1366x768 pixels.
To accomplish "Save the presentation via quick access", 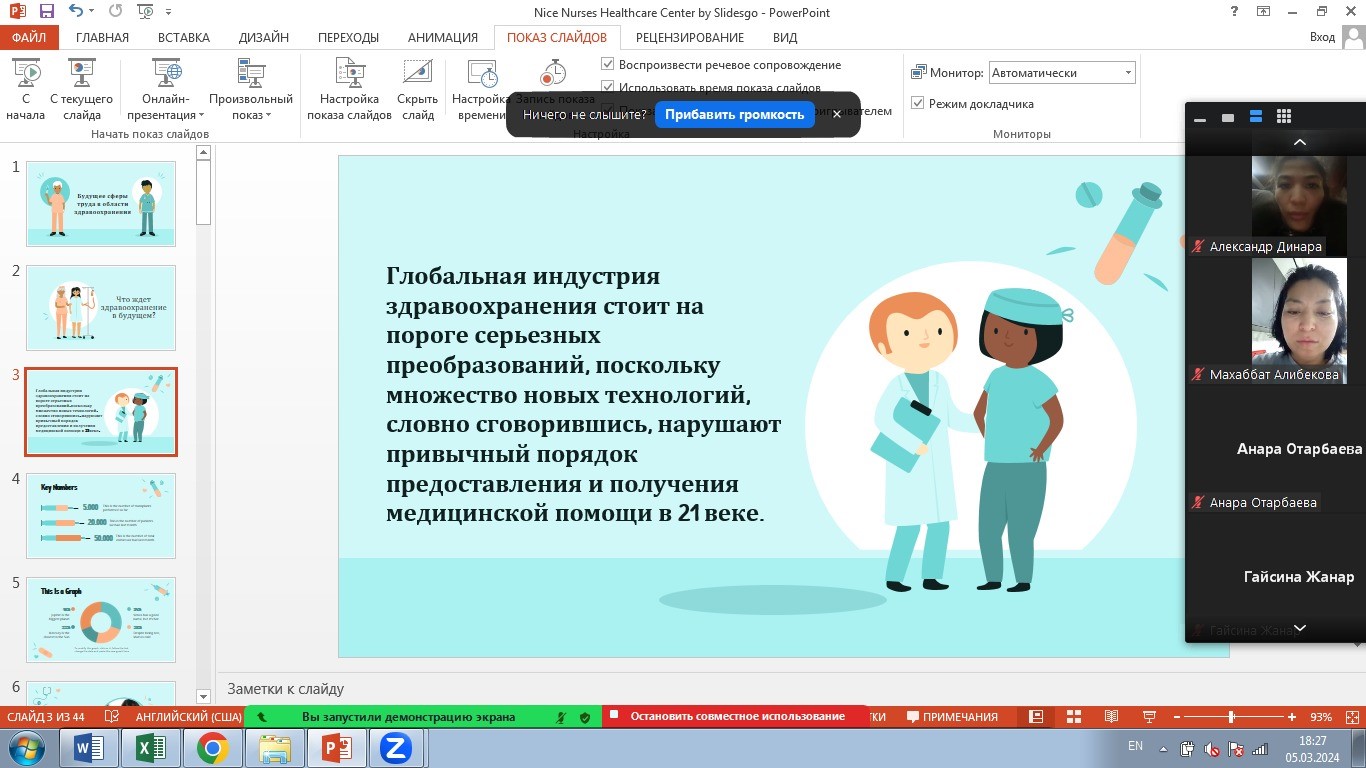I will coord(47,12).
